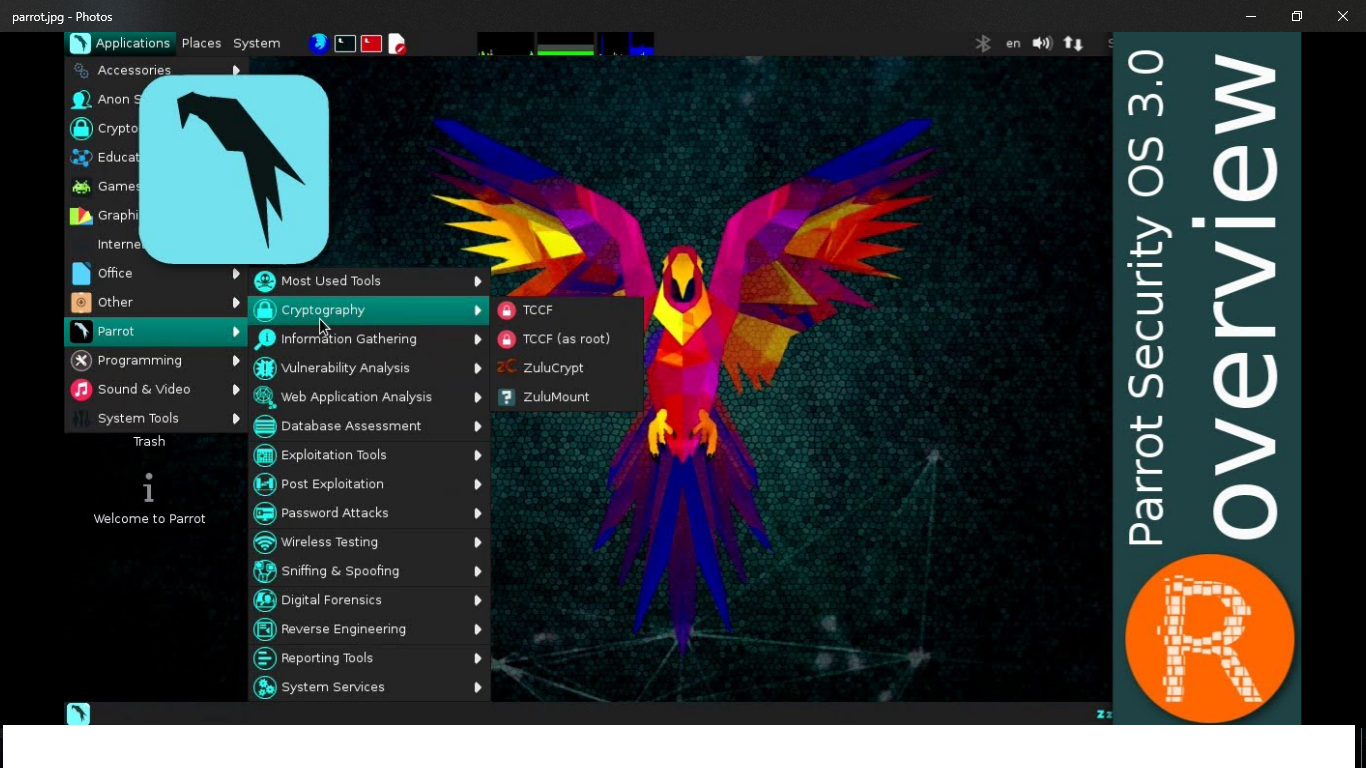Click the Bluetooth tray icon

[983, 43]
